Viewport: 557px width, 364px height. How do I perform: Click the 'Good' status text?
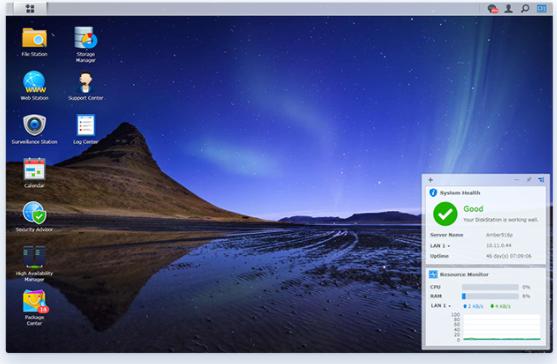473,209
